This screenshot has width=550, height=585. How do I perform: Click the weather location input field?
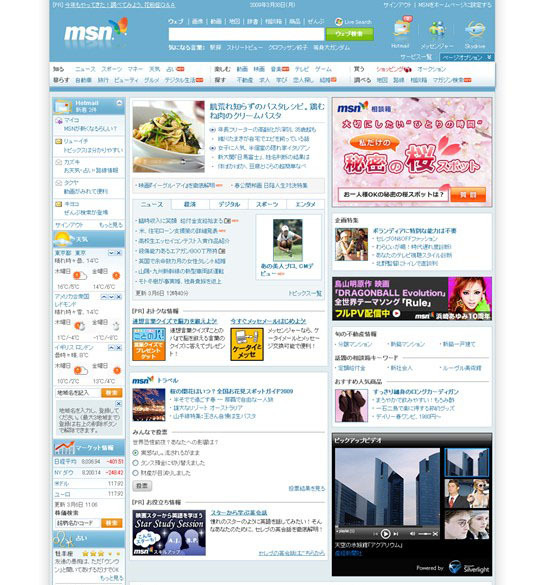78,393
